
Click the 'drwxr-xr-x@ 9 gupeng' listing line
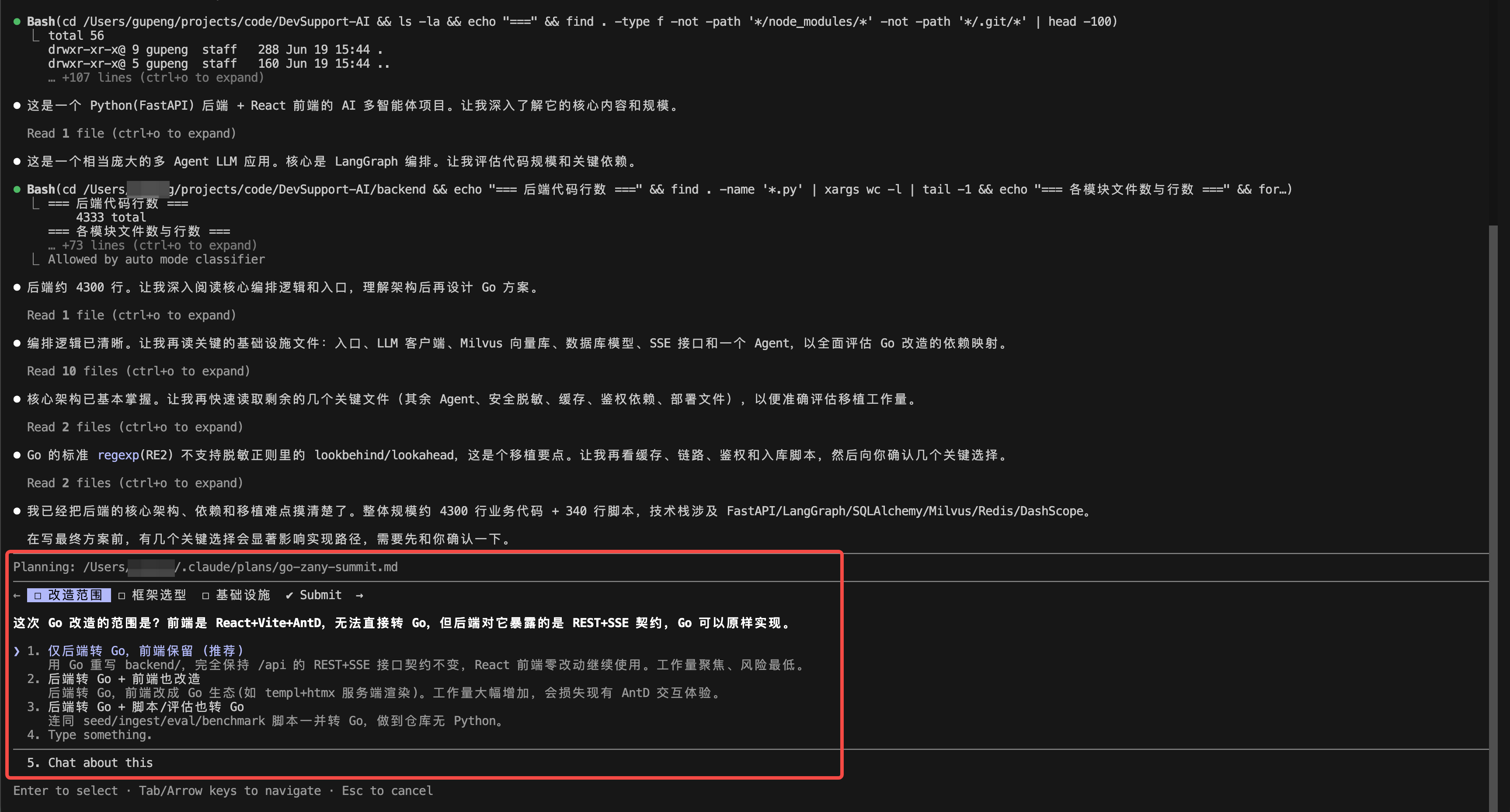[x=215, y=50]
